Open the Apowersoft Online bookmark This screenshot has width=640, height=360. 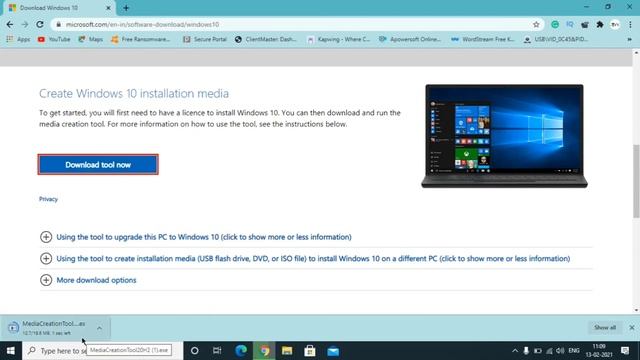(x=410, y=39)
